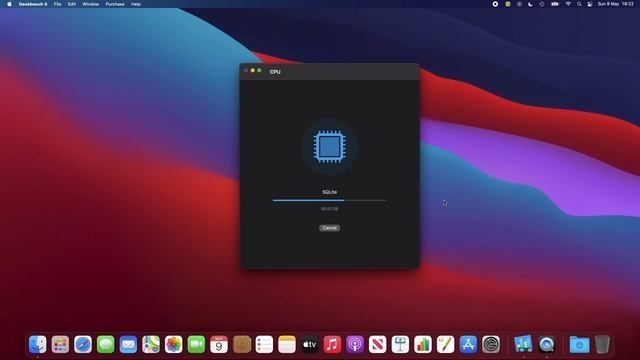The height and width of the screenshot is (360, 640).
Task: Open Launchpad from the dock
Action: [x=60, y=344]
